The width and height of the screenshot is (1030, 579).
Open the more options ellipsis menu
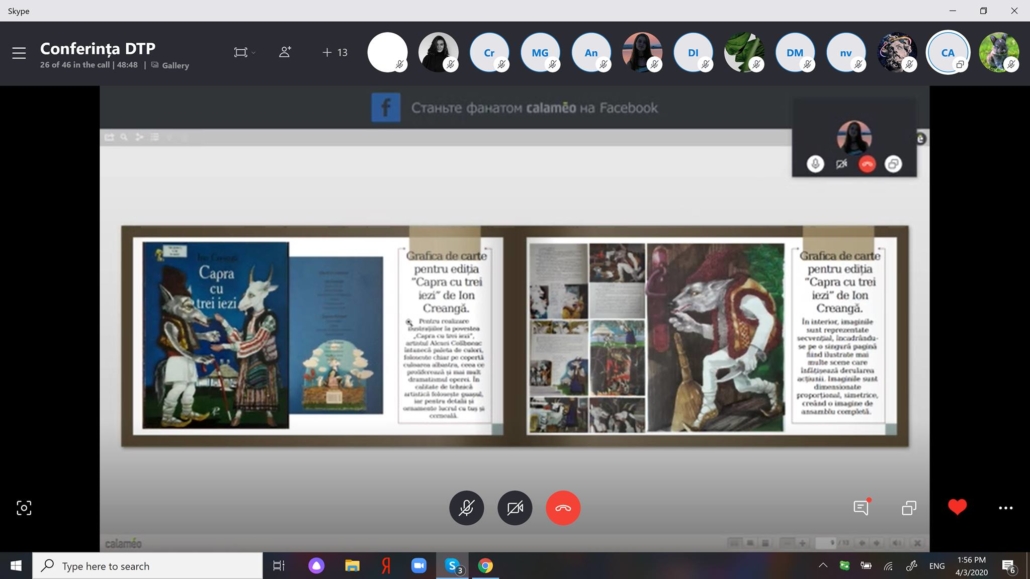(x=1005, y=508)
